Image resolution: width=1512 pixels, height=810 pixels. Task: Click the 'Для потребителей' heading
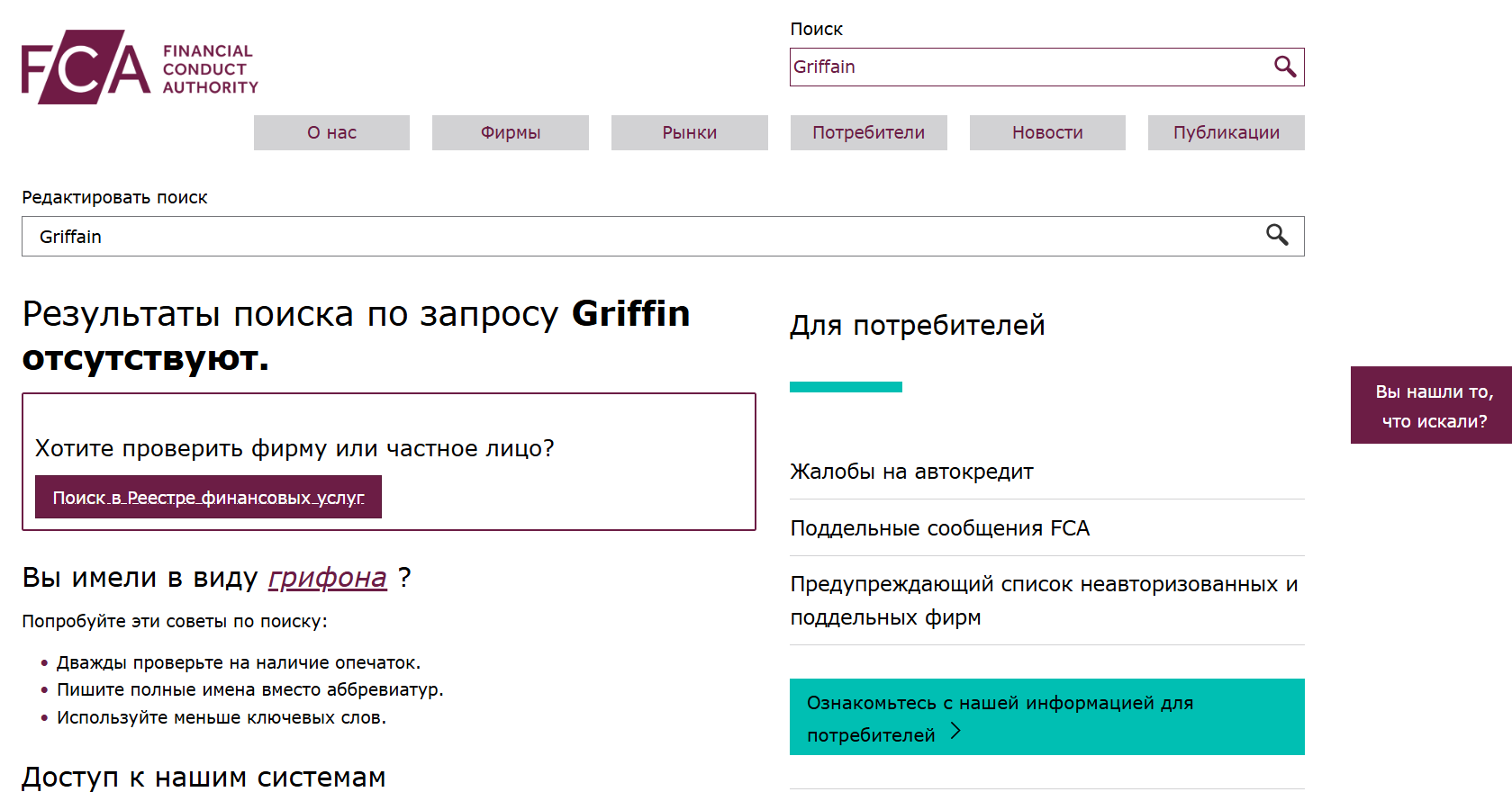918,325
